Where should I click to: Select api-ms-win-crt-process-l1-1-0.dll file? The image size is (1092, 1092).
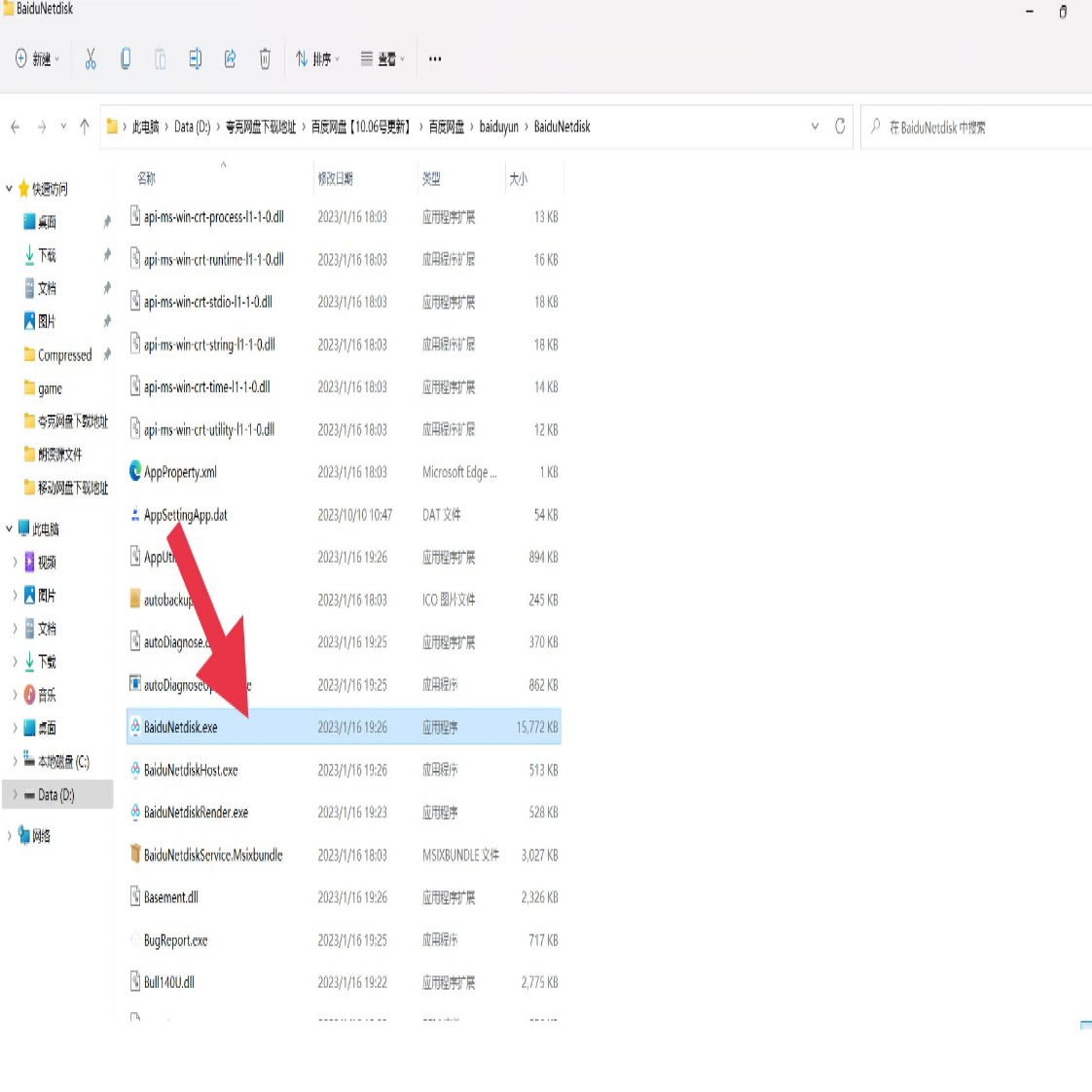(214, 217)
